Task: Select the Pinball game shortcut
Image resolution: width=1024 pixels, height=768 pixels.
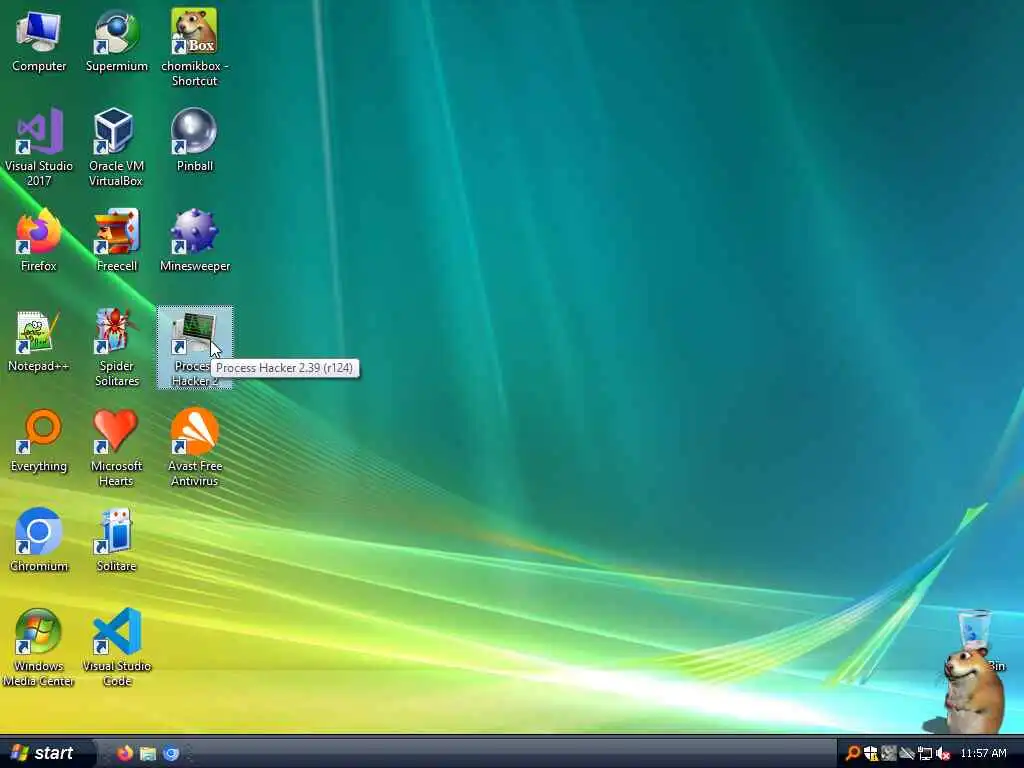Action: tap(194, 141)
